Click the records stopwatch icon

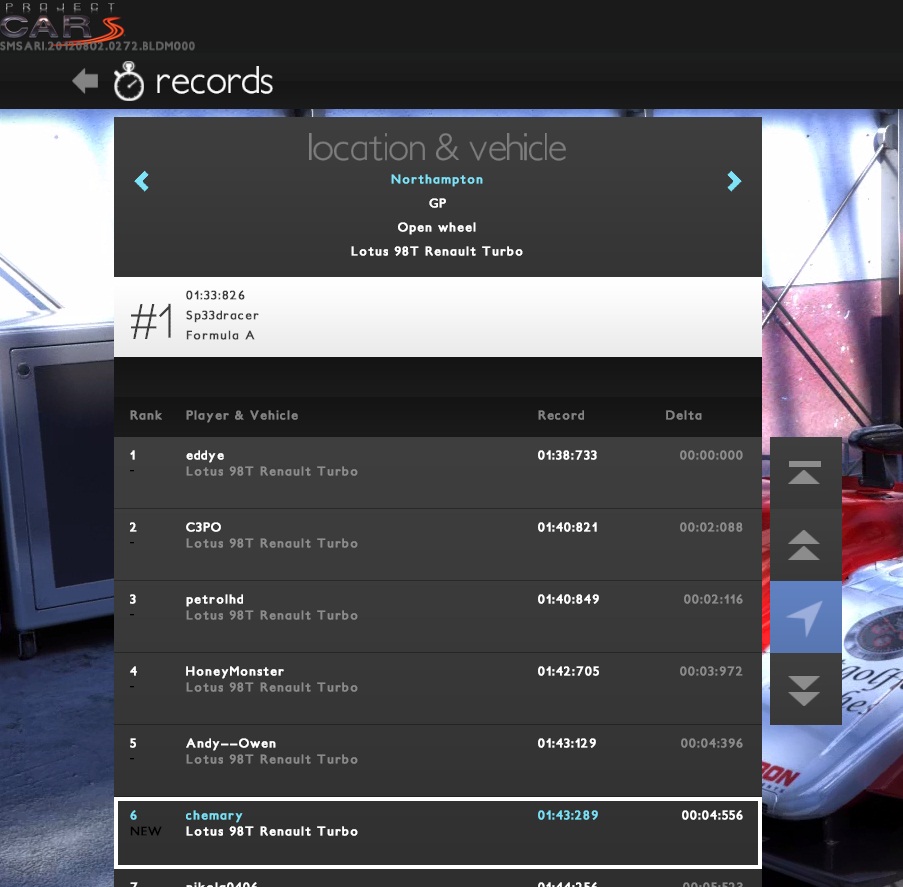click(128, 81)
